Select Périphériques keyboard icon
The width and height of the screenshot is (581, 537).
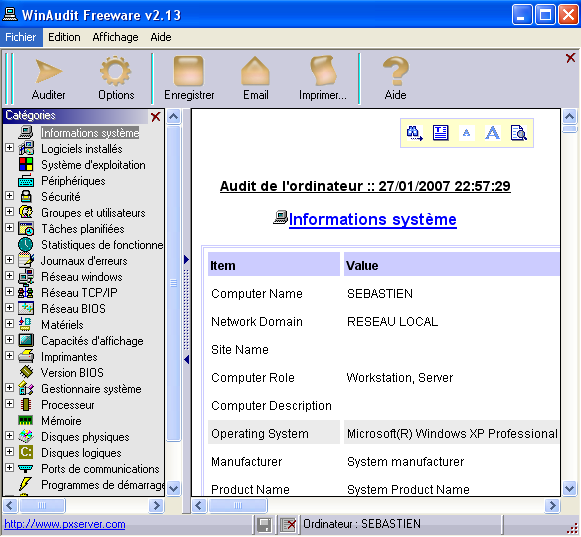click(26, 181)
